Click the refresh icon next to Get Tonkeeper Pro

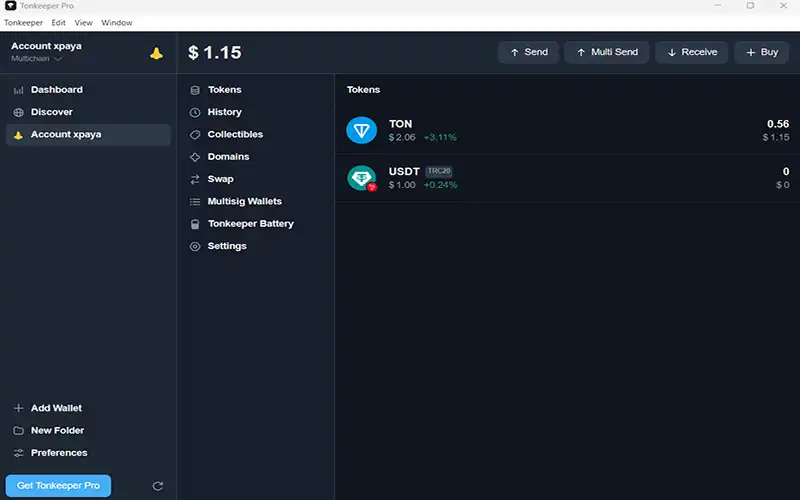tap(158, 486)
